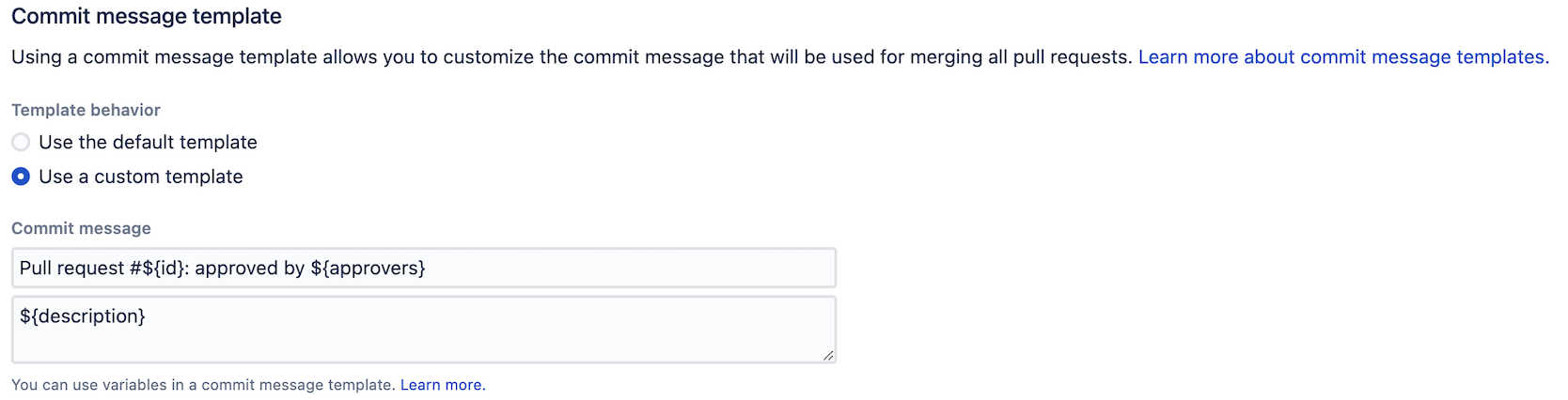
Task: Place cursor on ${description} in body text area
Action: [83, 316]
